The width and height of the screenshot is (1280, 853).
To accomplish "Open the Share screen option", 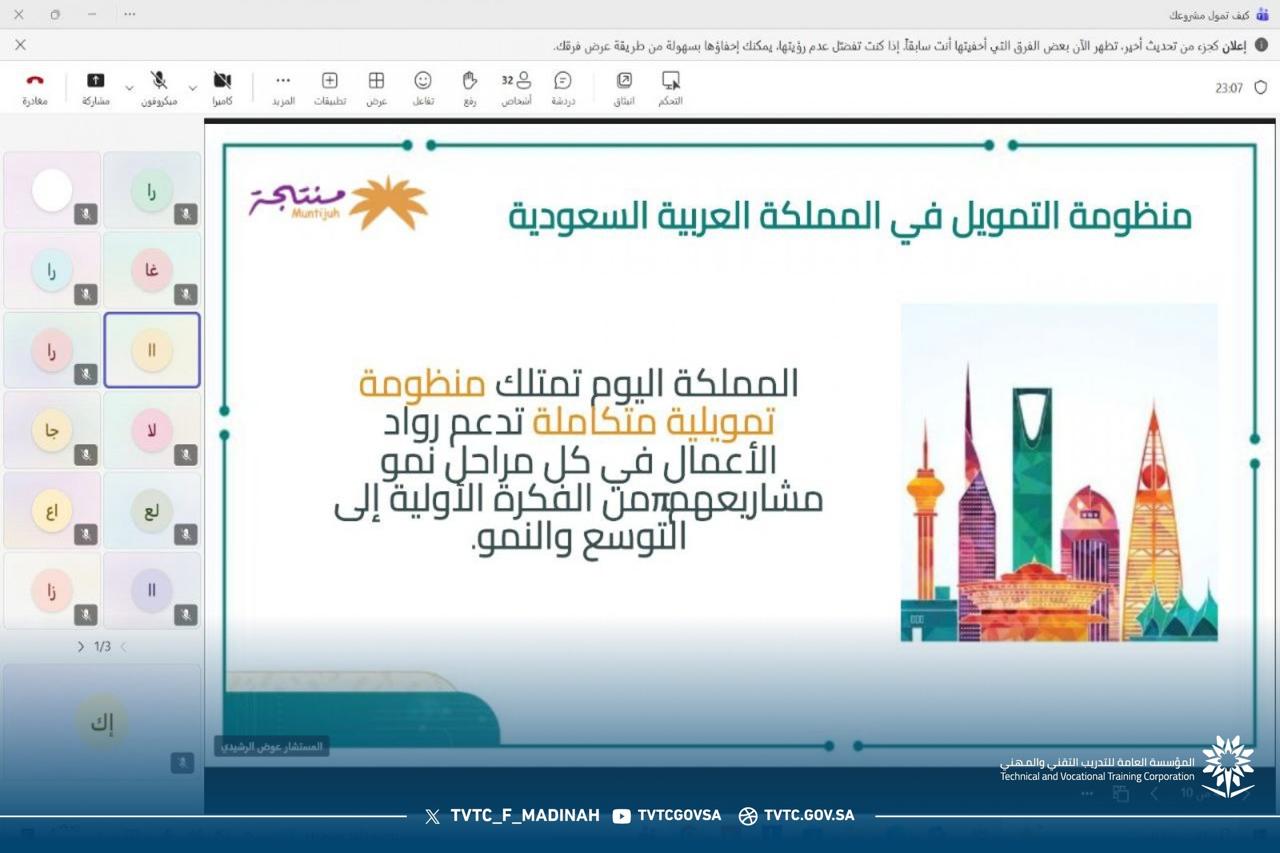I will click(x=96, y=88).
